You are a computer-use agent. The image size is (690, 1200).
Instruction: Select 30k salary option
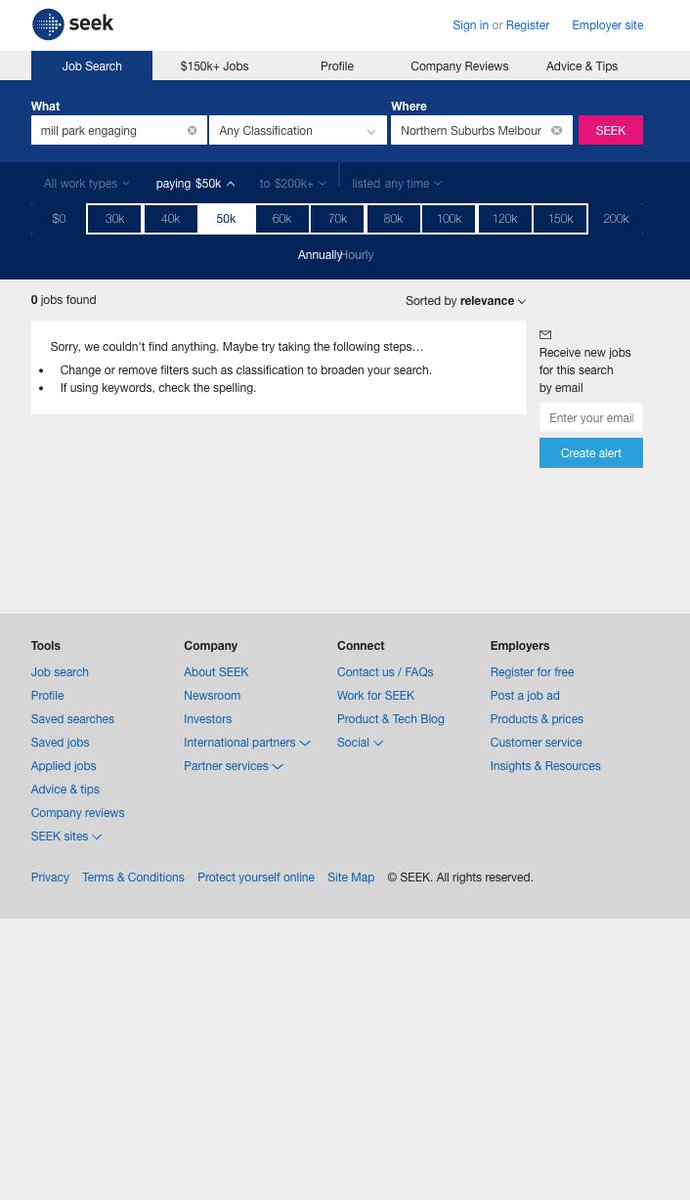tap(115, 218)
